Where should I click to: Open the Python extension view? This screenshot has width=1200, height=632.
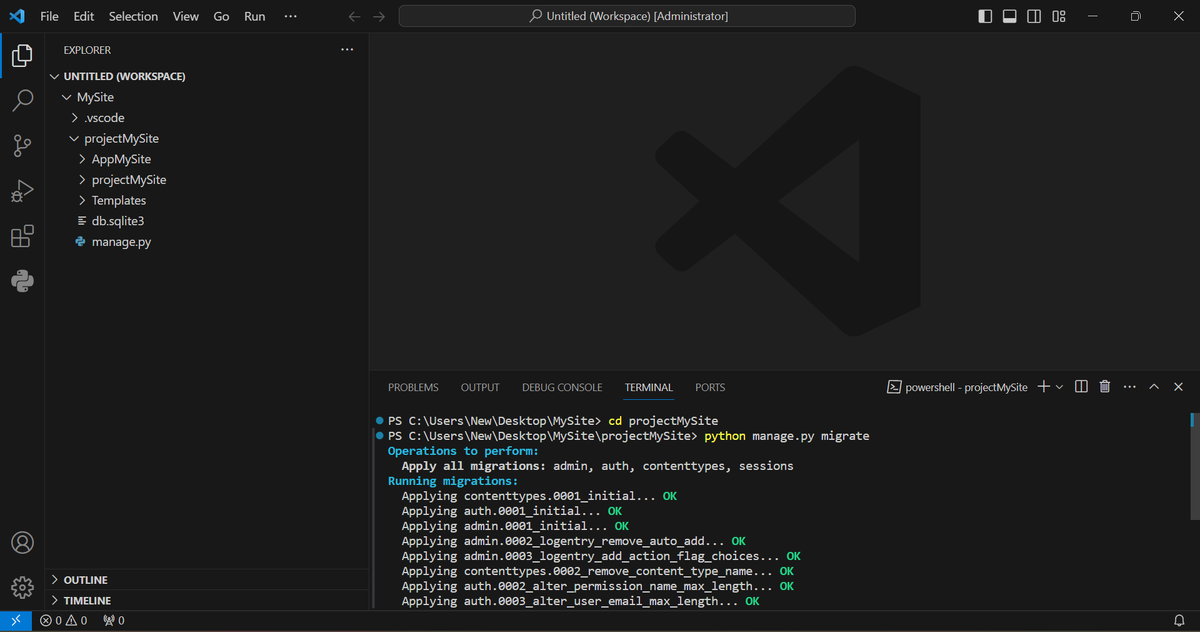tap(22, 281)
